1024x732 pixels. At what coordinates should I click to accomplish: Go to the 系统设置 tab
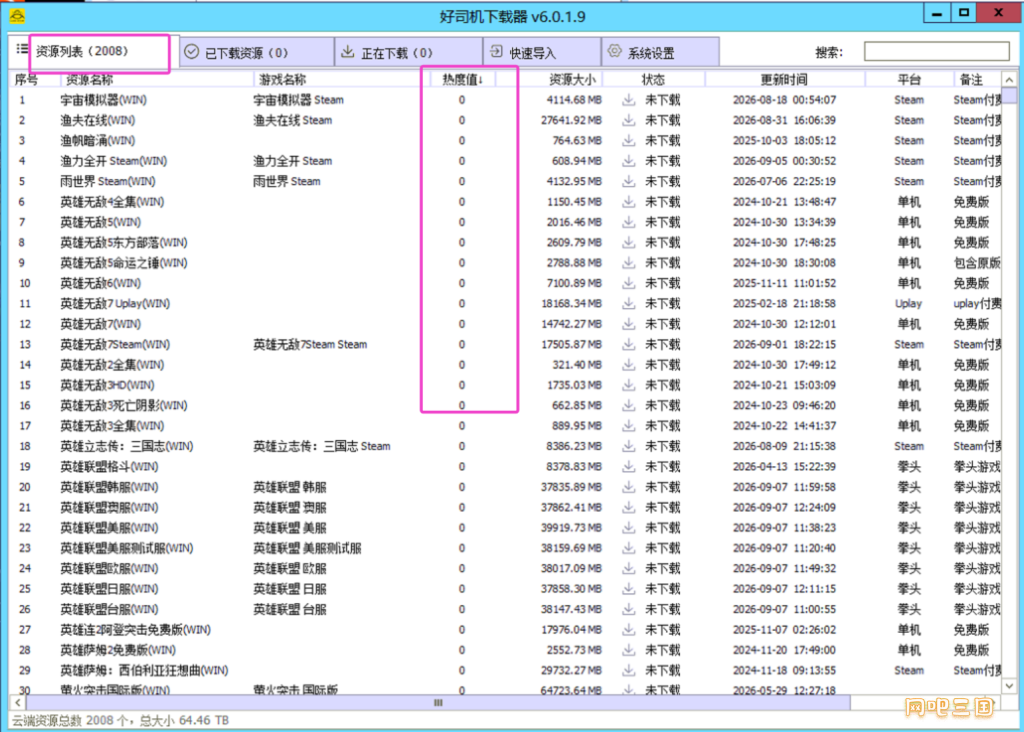[660, 52]
